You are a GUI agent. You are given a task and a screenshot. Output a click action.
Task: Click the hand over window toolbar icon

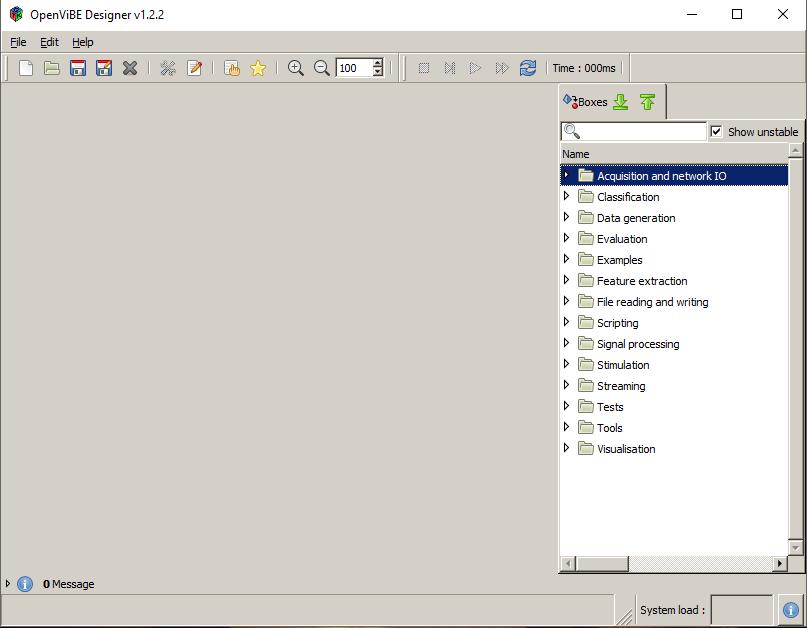[x=232, y=68]
